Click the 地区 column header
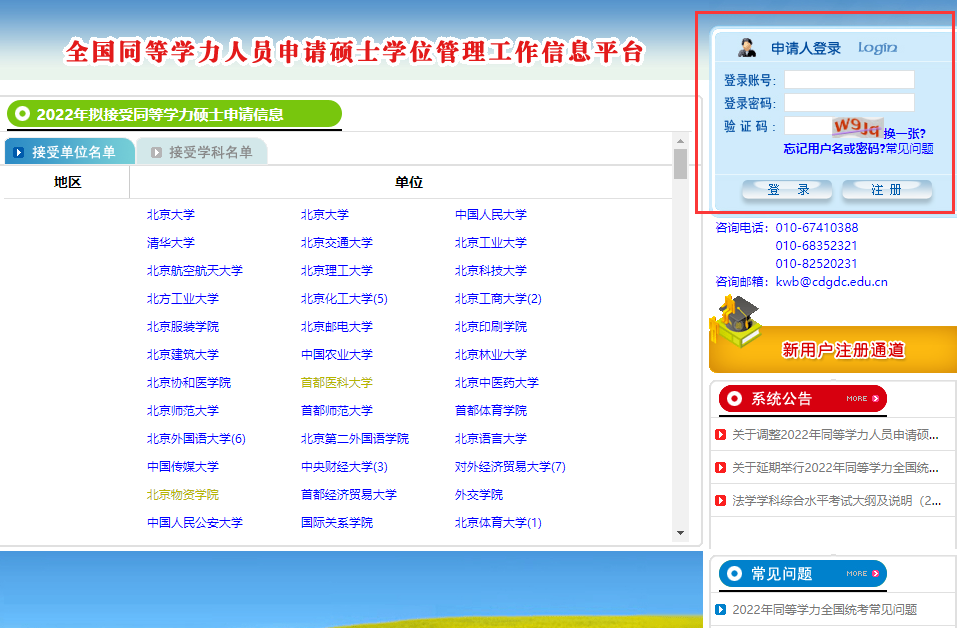 67,182
